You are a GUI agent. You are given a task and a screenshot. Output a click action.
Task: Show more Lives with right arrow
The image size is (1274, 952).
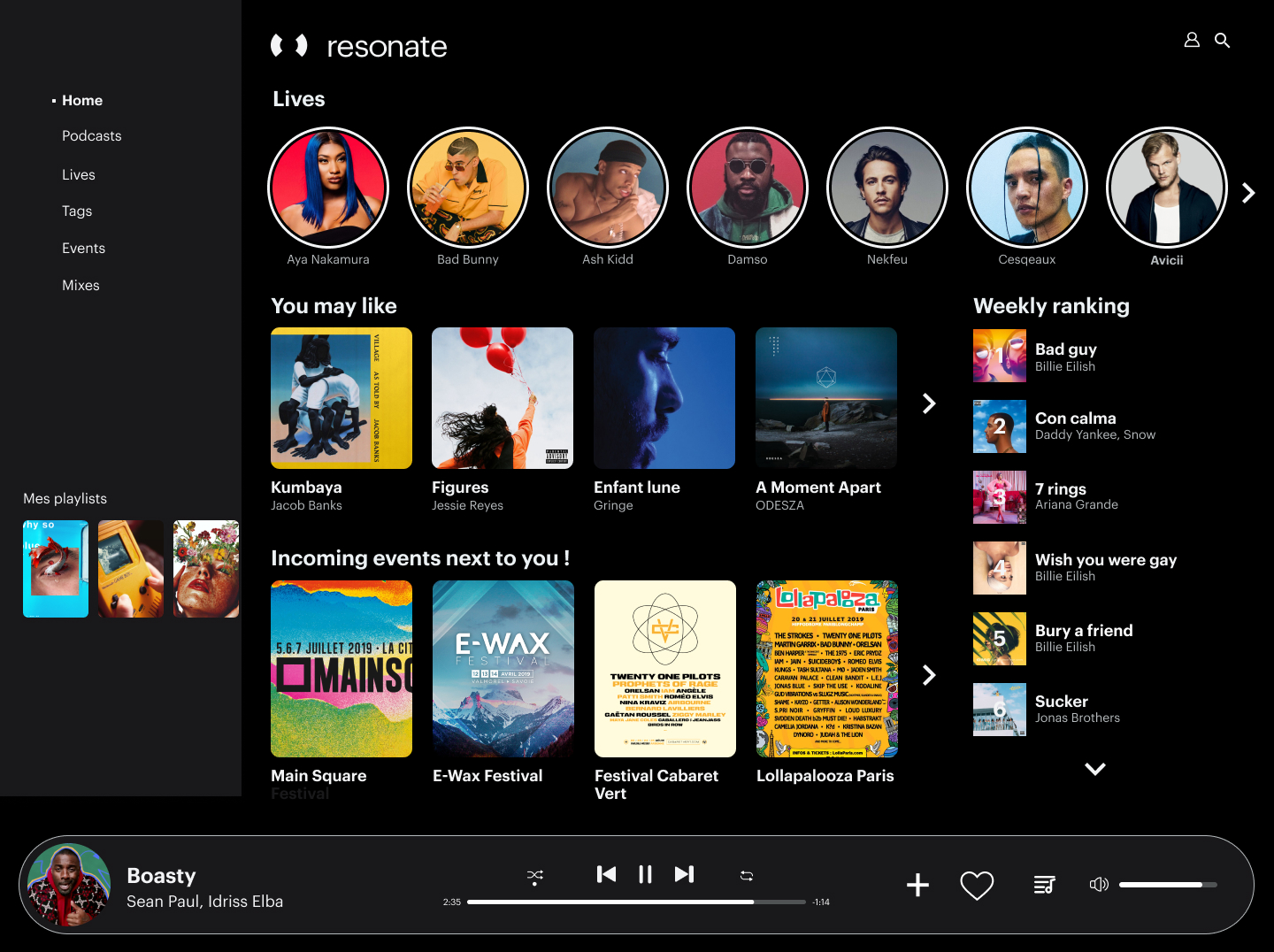point(1248,193)
